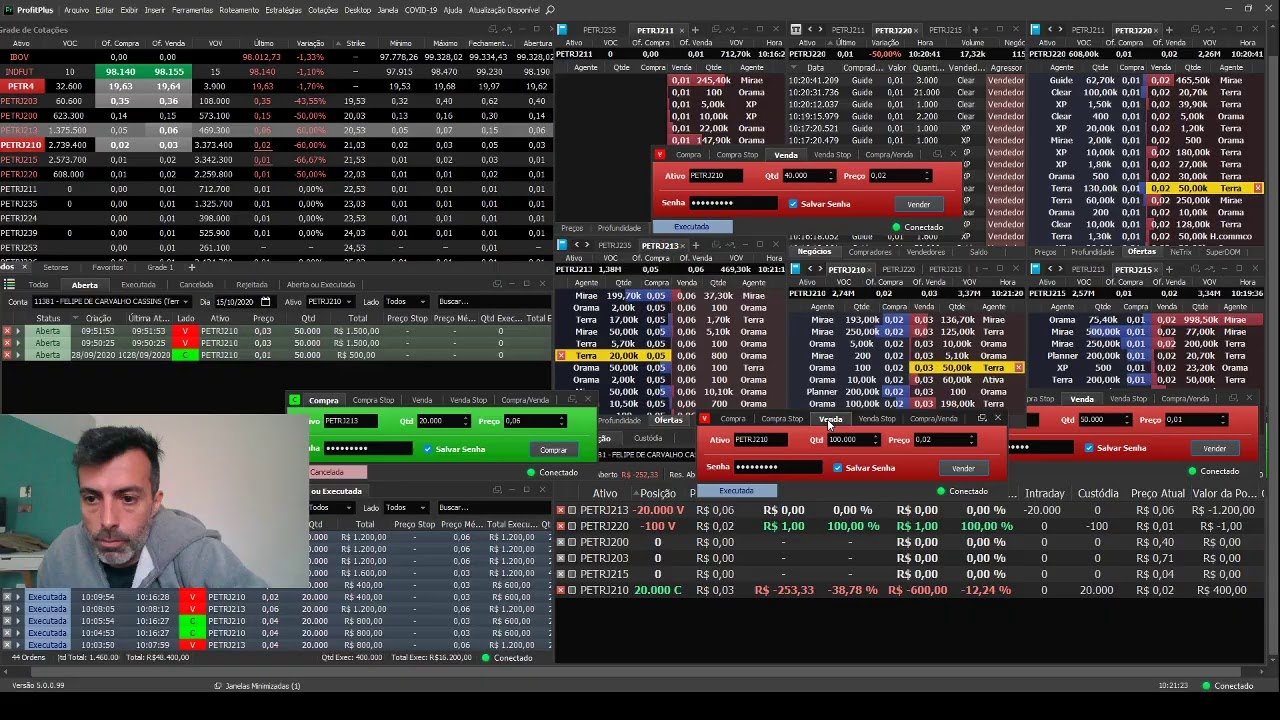
Task: Click the Buscar search field in open orders
Action: 492,301
